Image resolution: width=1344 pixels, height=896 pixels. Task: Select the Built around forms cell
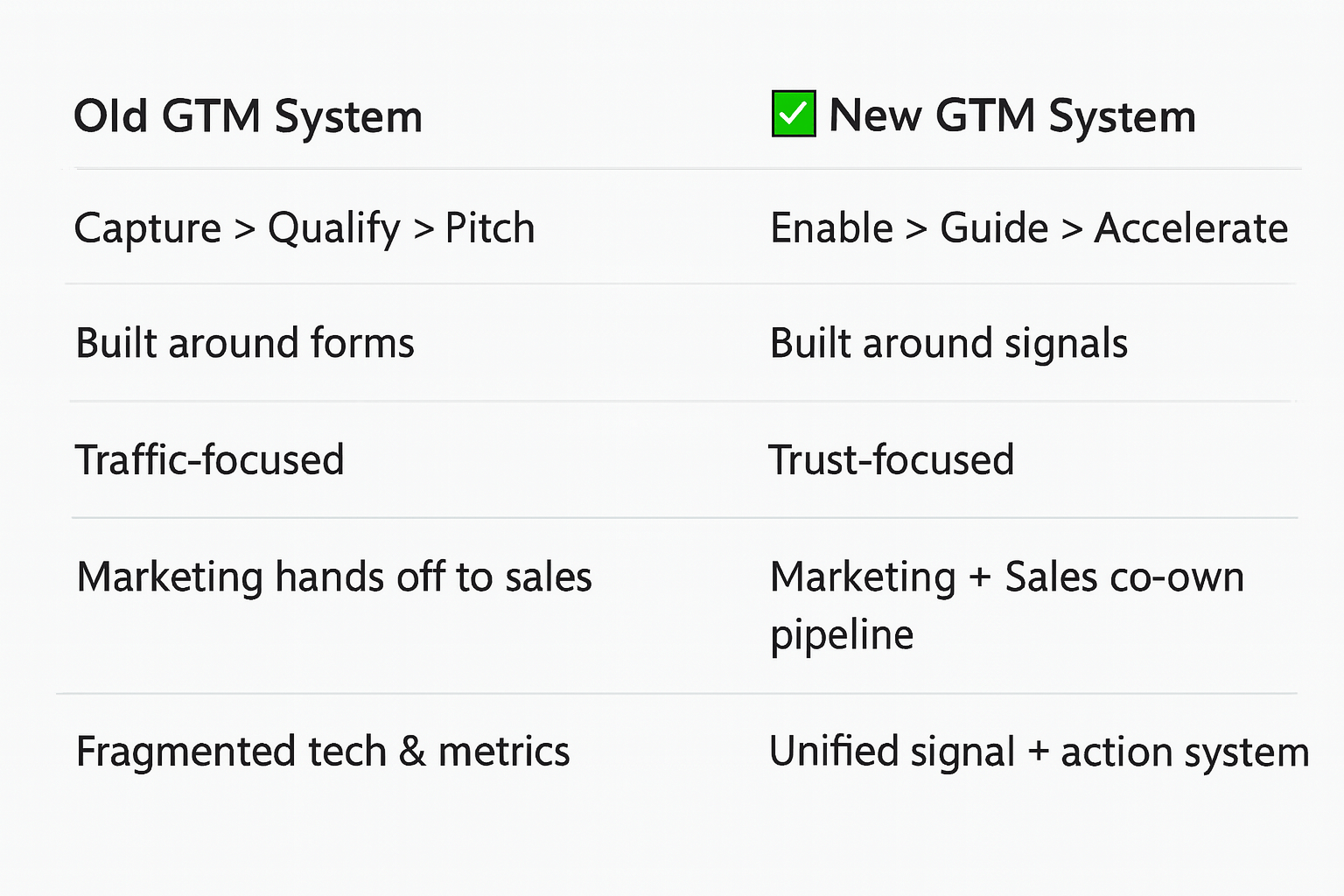coord(245,343)
